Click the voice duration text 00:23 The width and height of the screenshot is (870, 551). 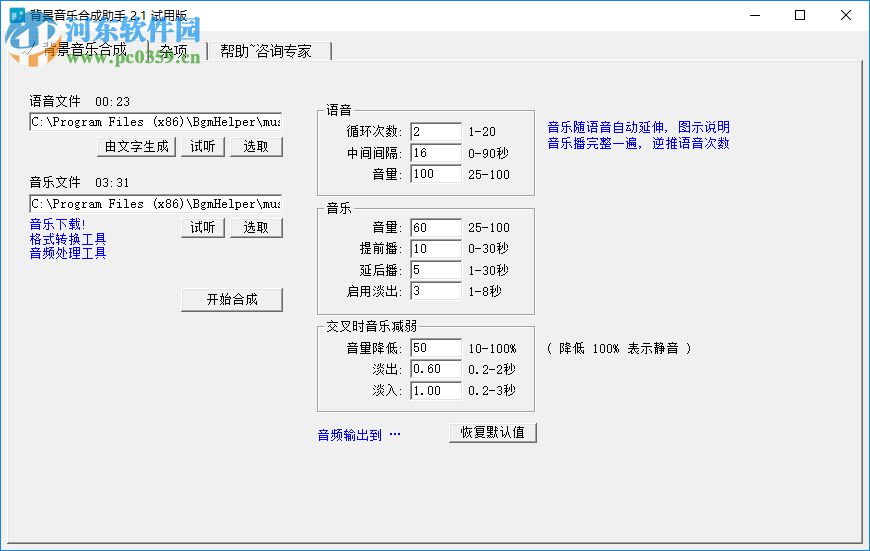(x=113, y=102)
